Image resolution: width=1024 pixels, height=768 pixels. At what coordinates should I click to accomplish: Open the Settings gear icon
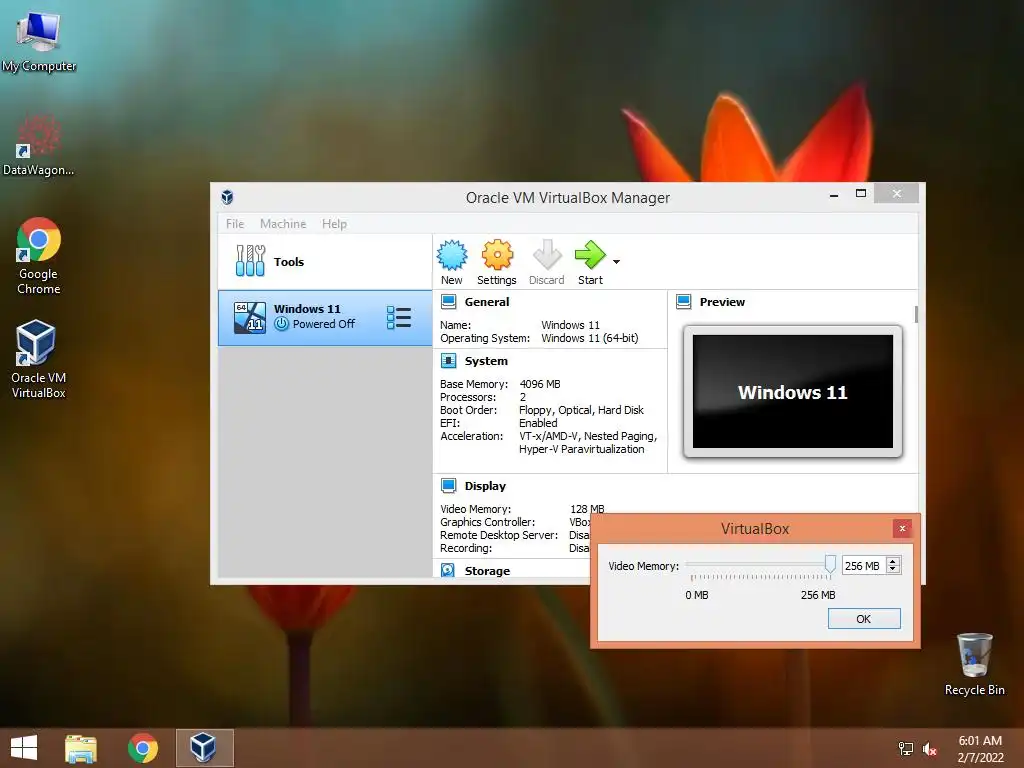(497, 255)
